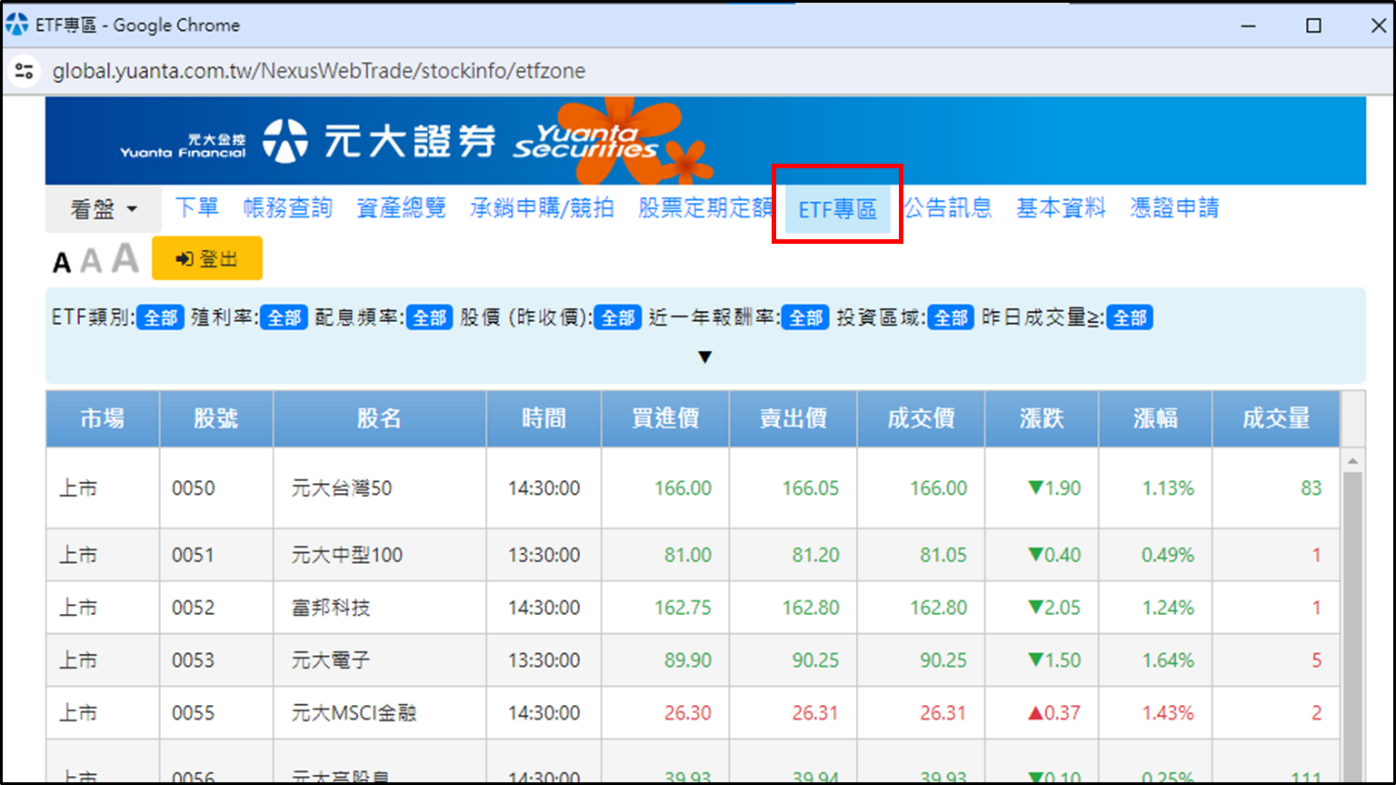
Task: Click the 1.64% change percentage
Action: click(1169, 661)
